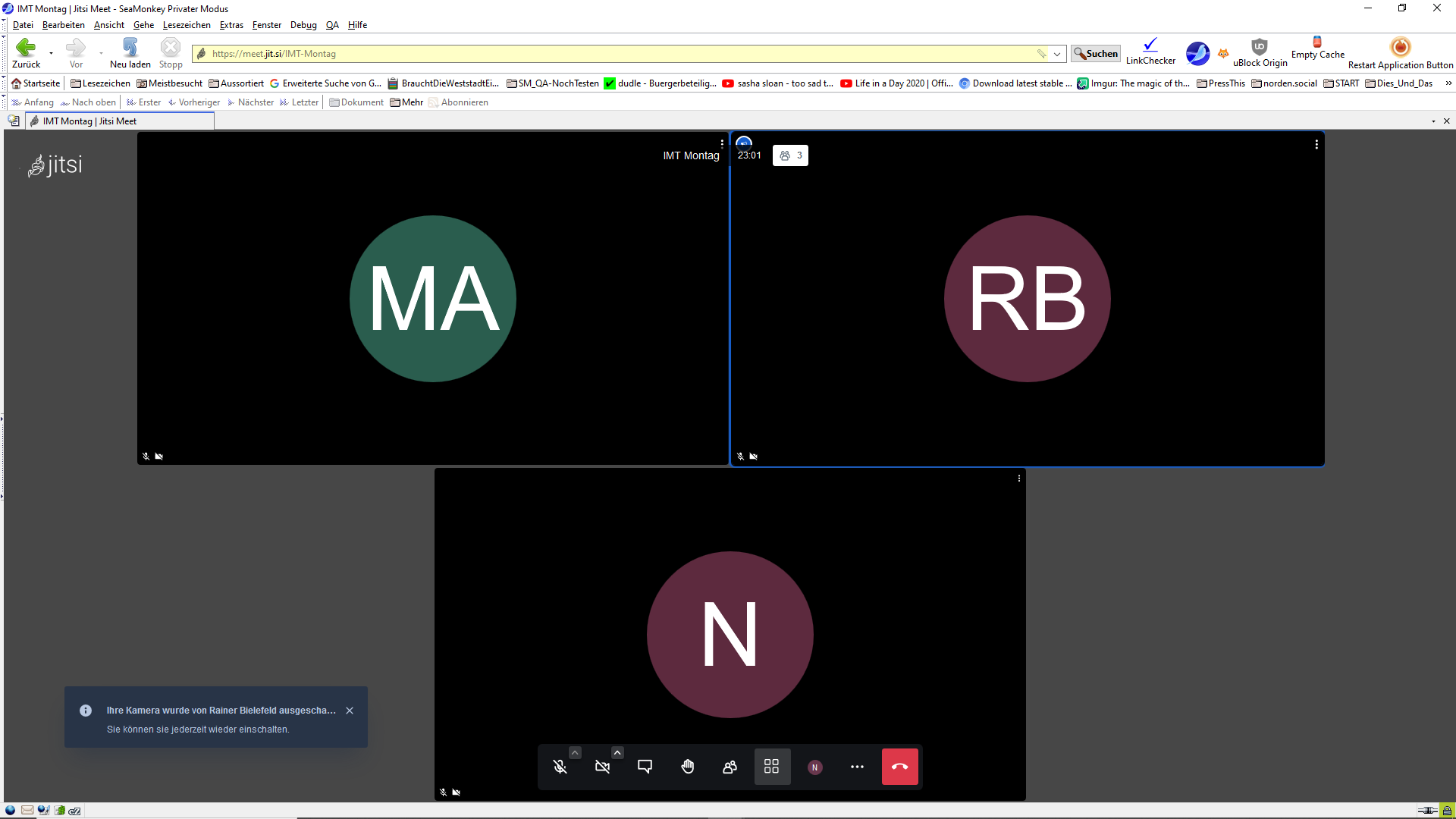
Task: Open the Startseite bookmark
Action: [36, 83]
